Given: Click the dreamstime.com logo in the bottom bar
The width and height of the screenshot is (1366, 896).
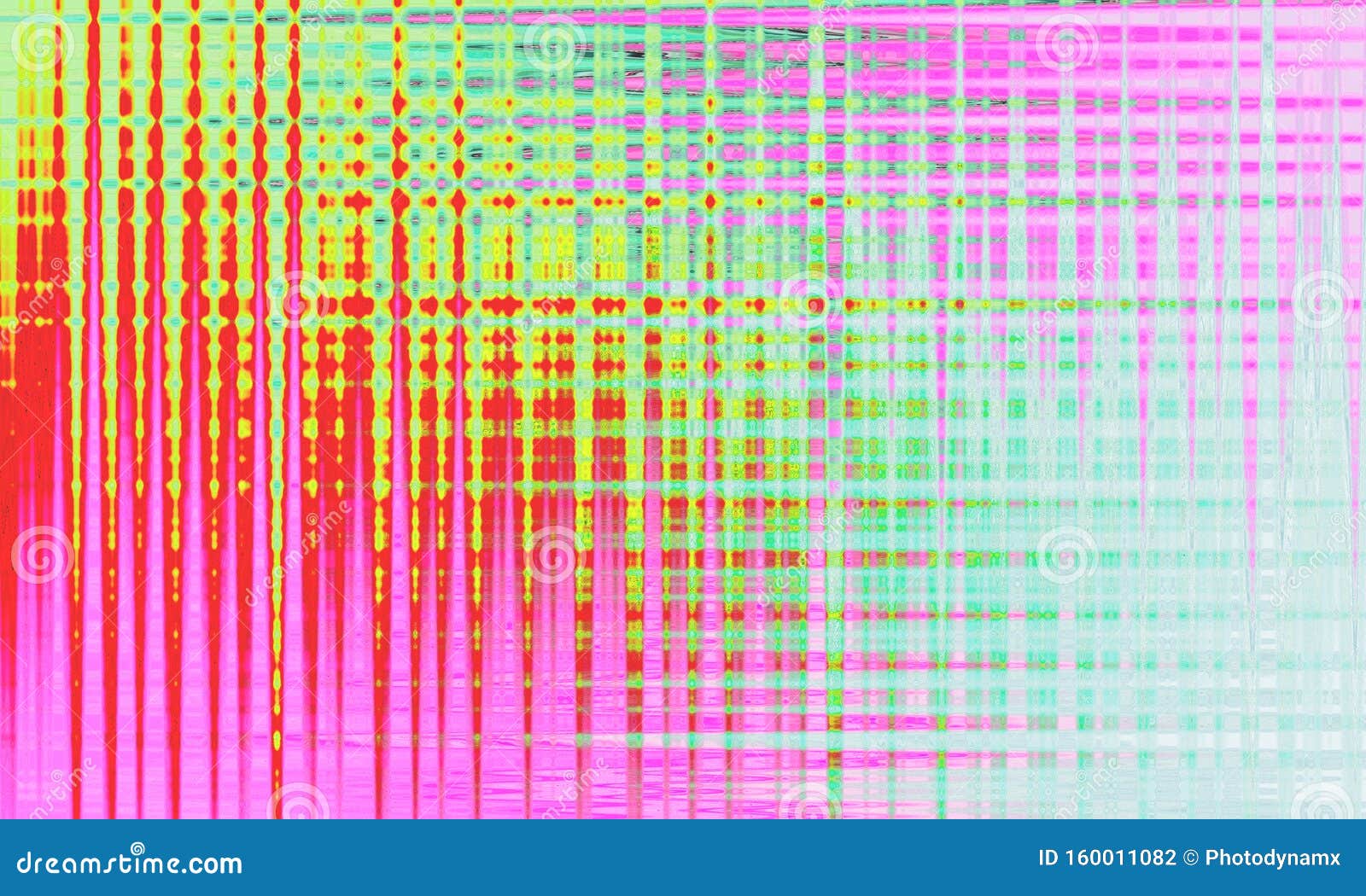Looking at the screenshot, I should [128, 864].
